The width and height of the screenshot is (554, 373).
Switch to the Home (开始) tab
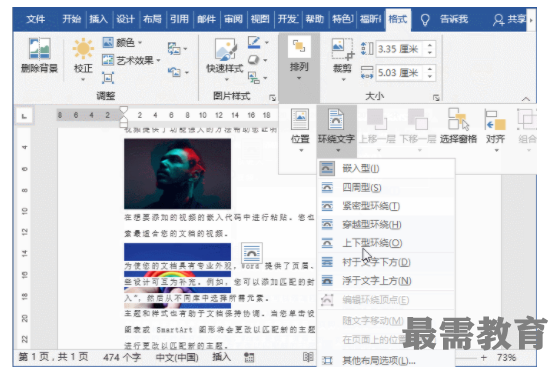click(72, 19)
